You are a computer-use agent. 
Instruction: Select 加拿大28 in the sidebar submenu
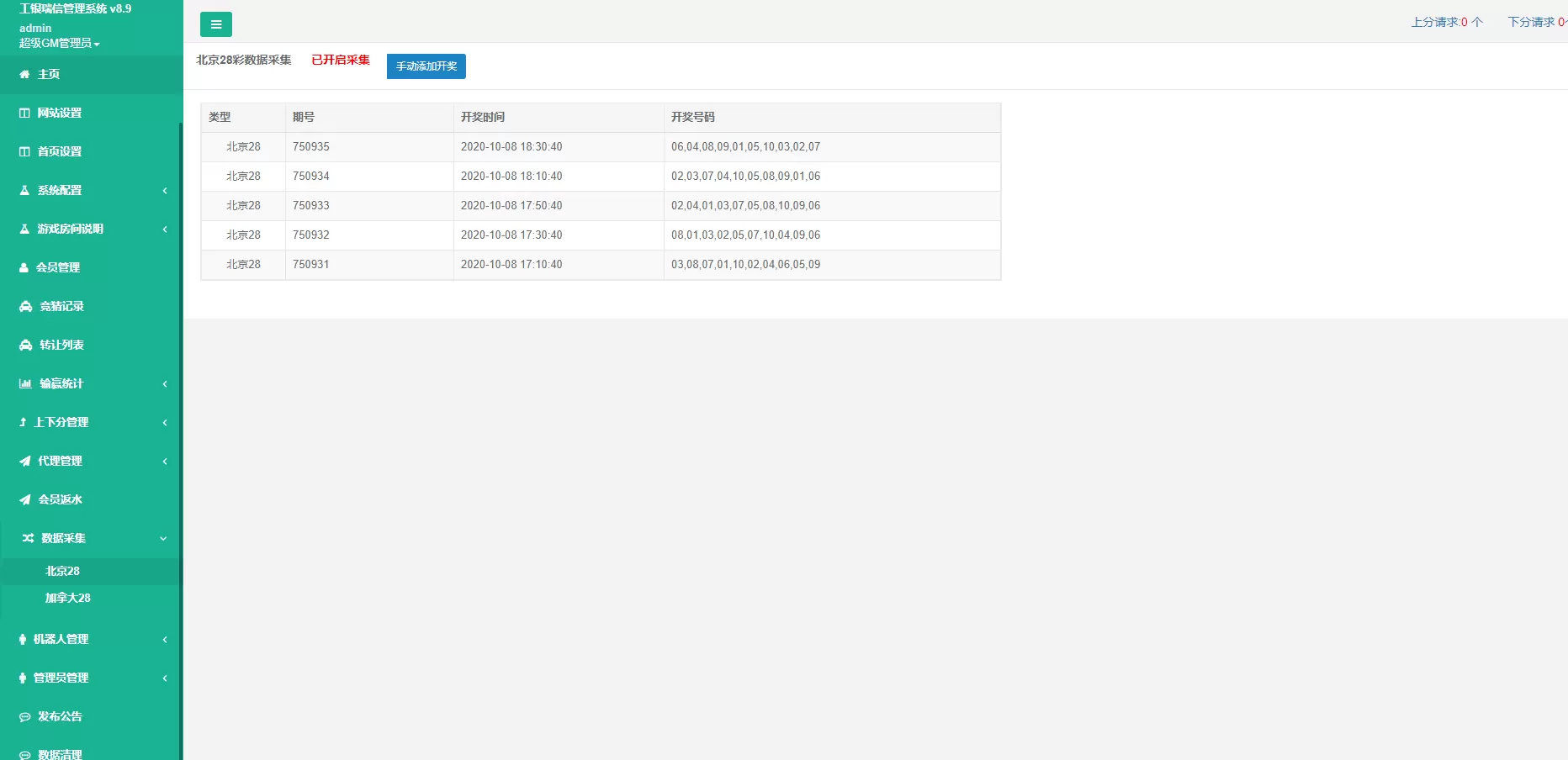click(x=67, y=599)
